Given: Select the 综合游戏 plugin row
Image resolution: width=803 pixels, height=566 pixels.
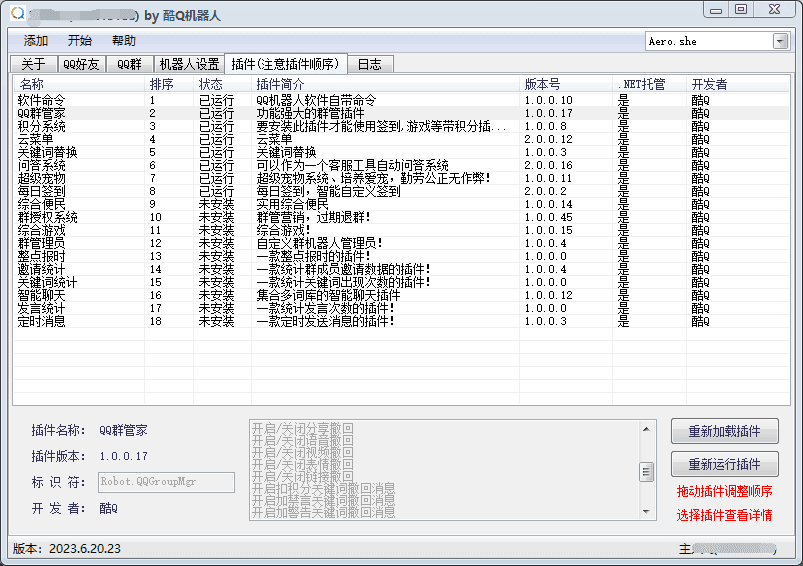Looking at the screenshot, I should point(402,230).
